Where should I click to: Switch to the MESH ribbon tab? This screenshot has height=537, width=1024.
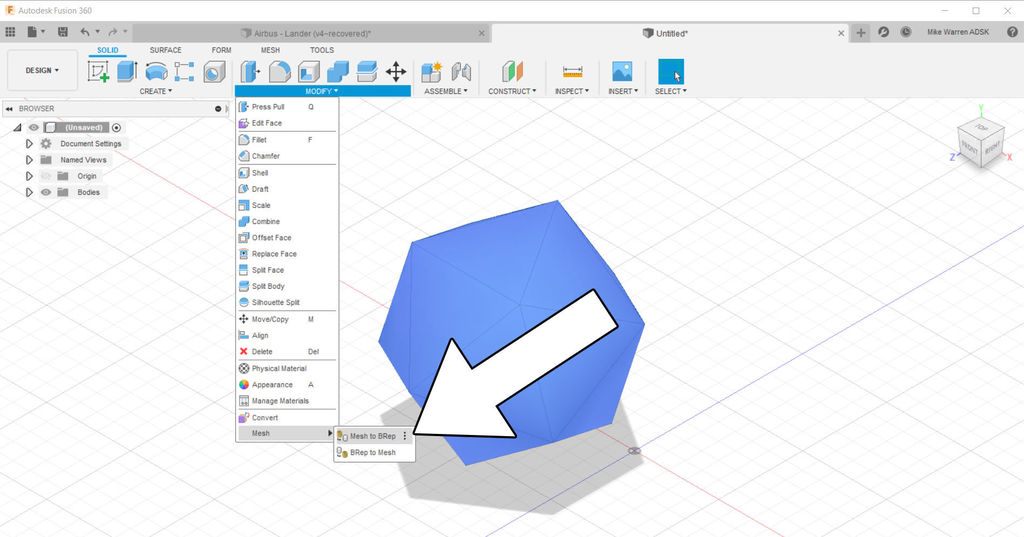point(270,50)
